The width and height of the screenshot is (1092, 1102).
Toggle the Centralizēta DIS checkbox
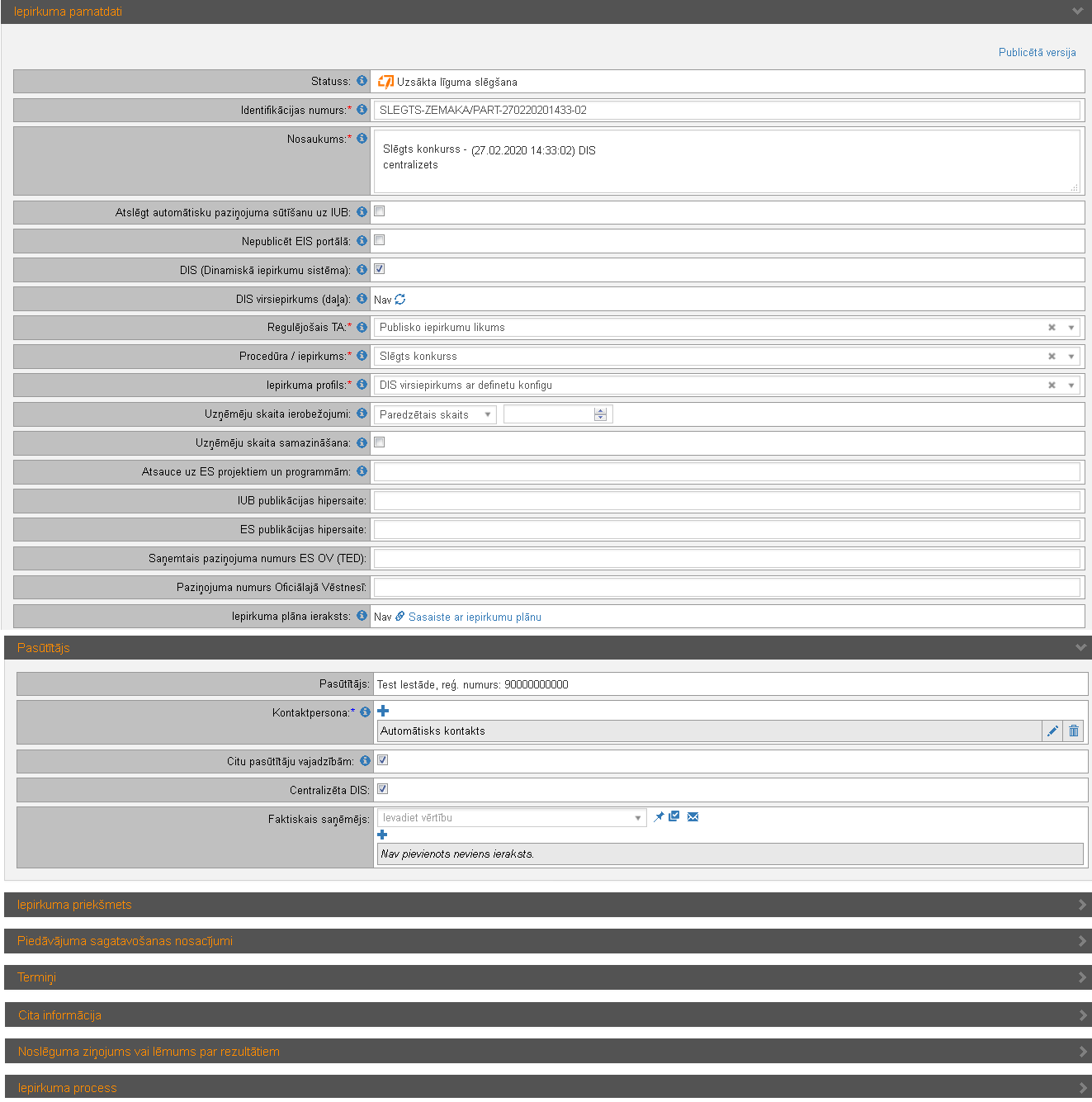tap(383, 789)
